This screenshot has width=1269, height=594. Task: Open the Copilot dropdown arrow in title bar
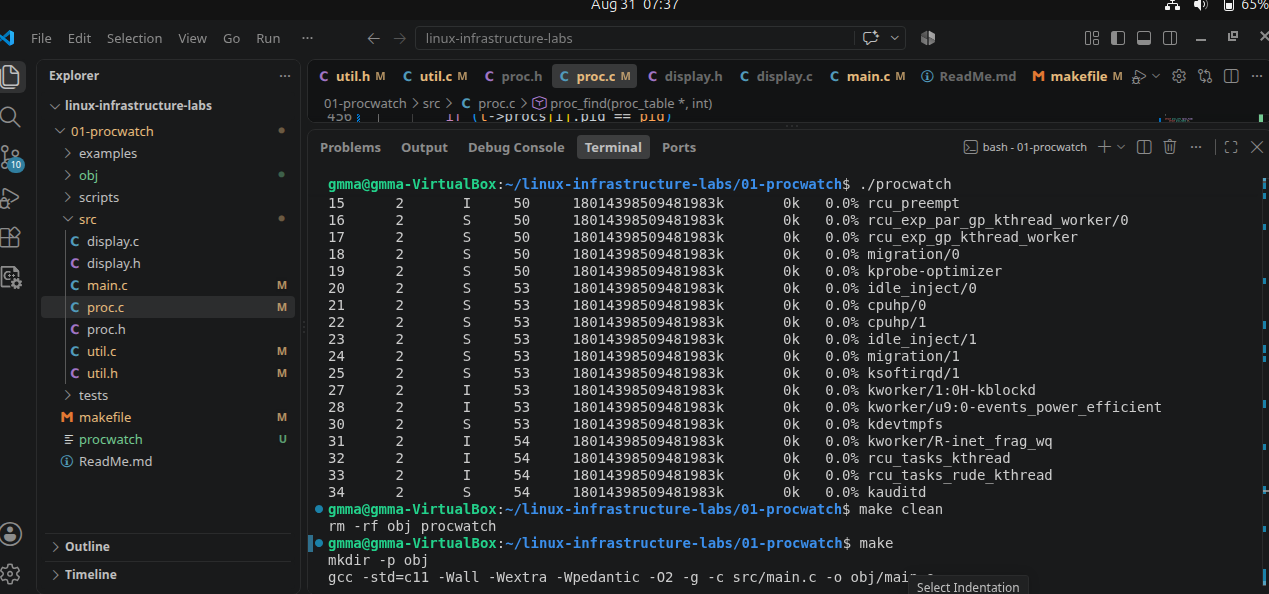pos(894,38)
